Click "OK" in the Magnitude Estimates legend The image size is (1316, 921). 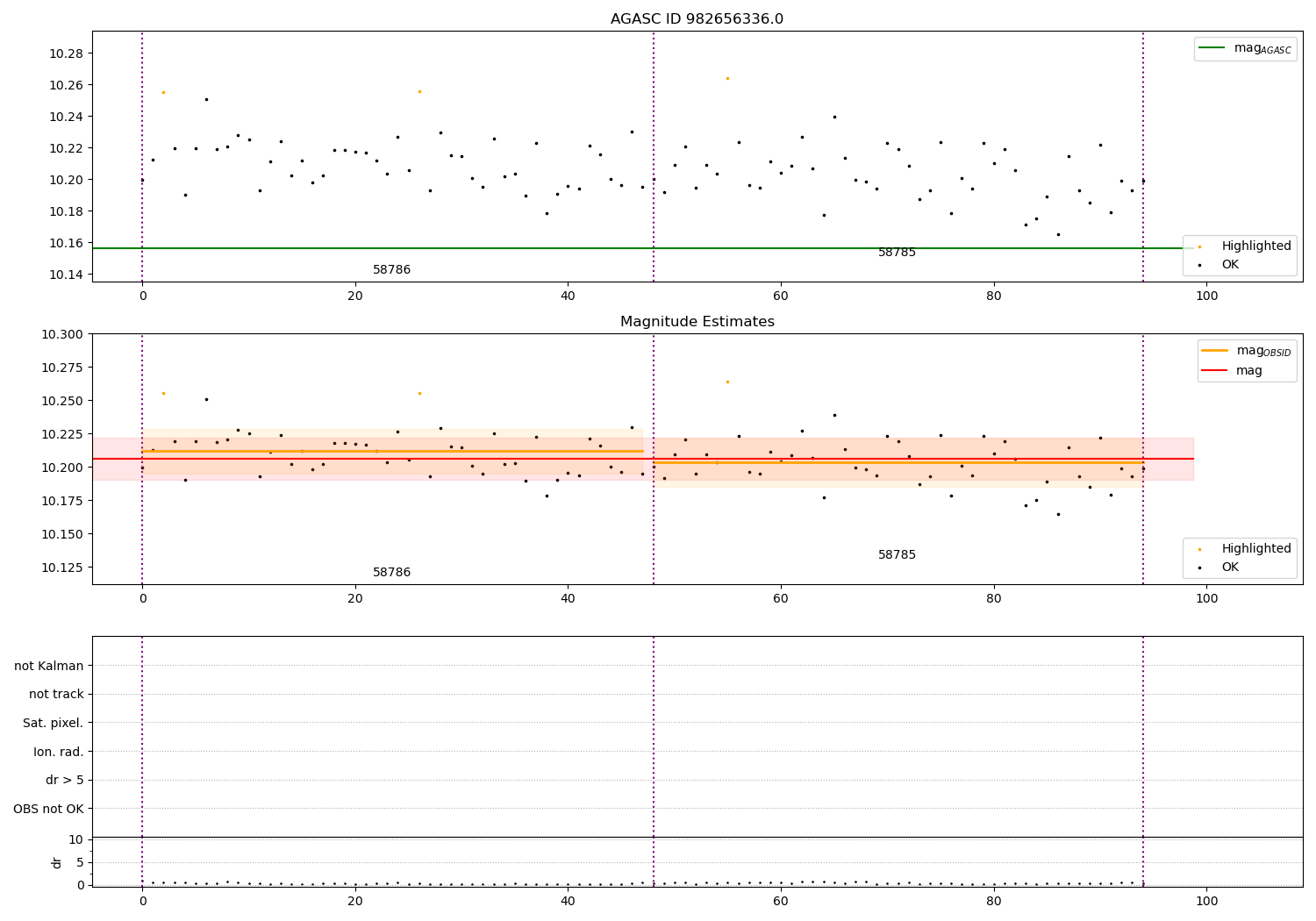tap(1231, 567)
